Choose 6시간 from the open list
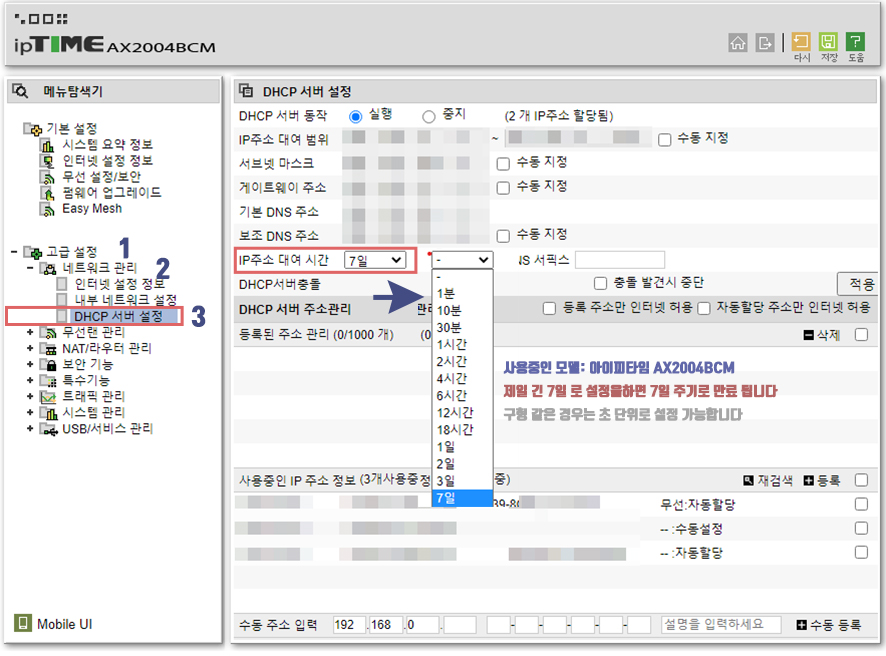The width and height of the screenshot is (886, 656). click(462, 396)
